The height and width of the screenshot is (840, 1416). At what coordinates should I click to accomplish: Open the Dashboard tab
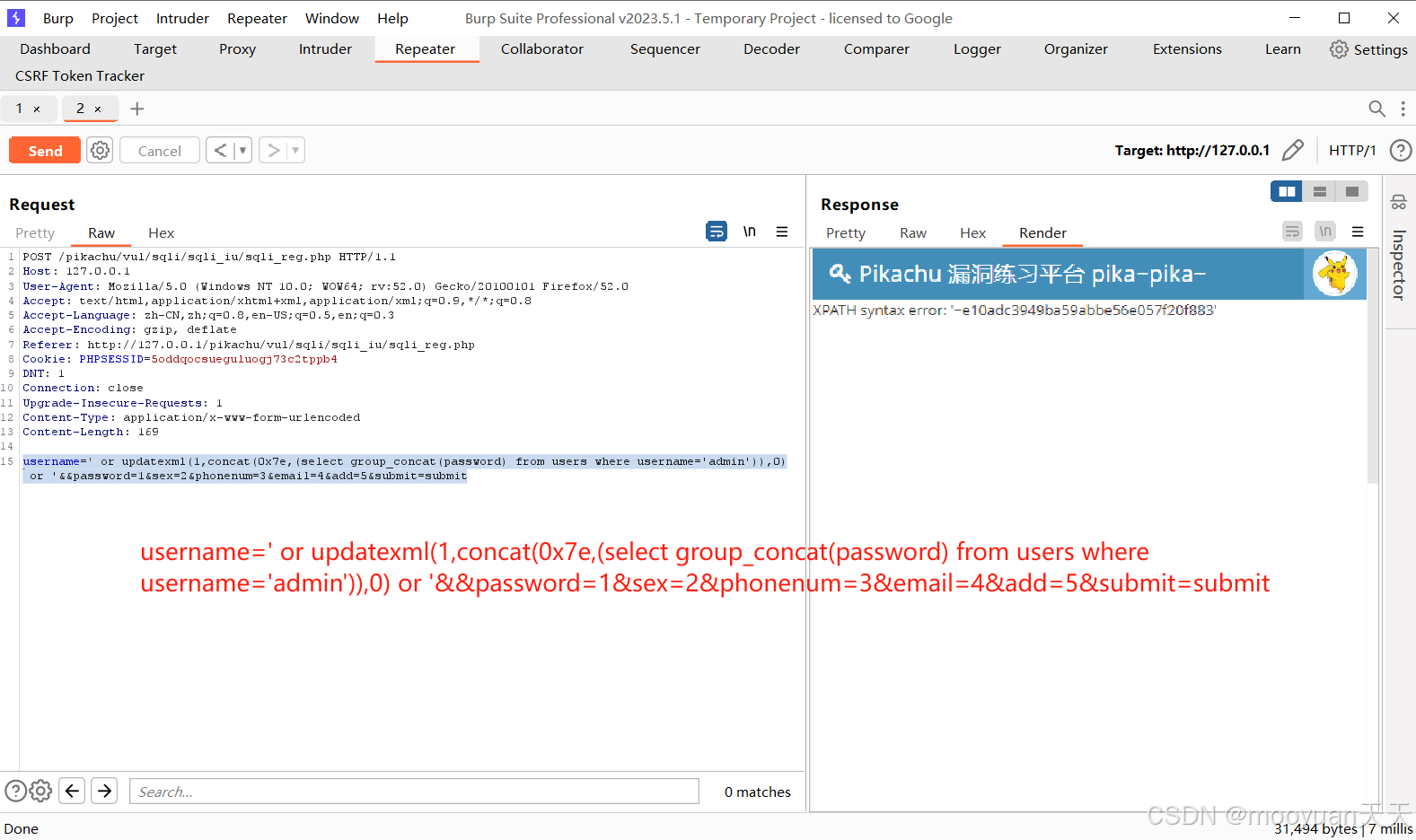(55, 49)
